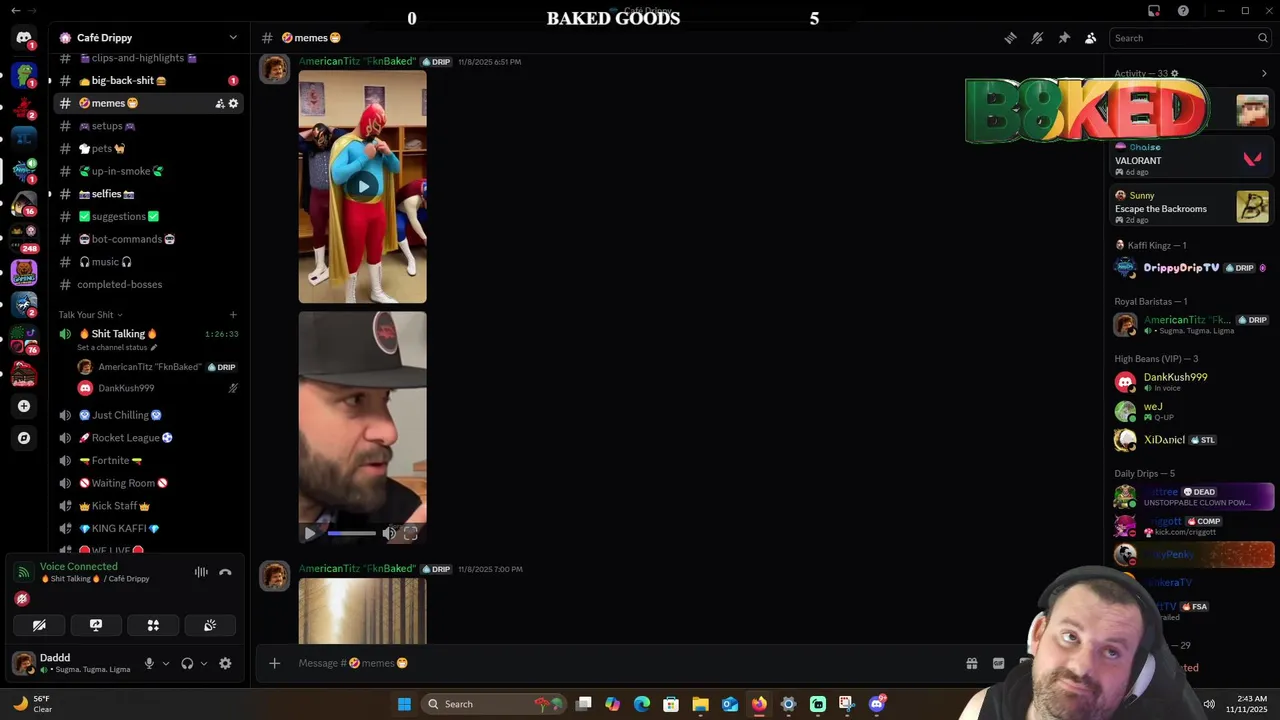1280x720 pixels.
Task: Toggle notification settings bell in header
Action: click(1037, 38)
